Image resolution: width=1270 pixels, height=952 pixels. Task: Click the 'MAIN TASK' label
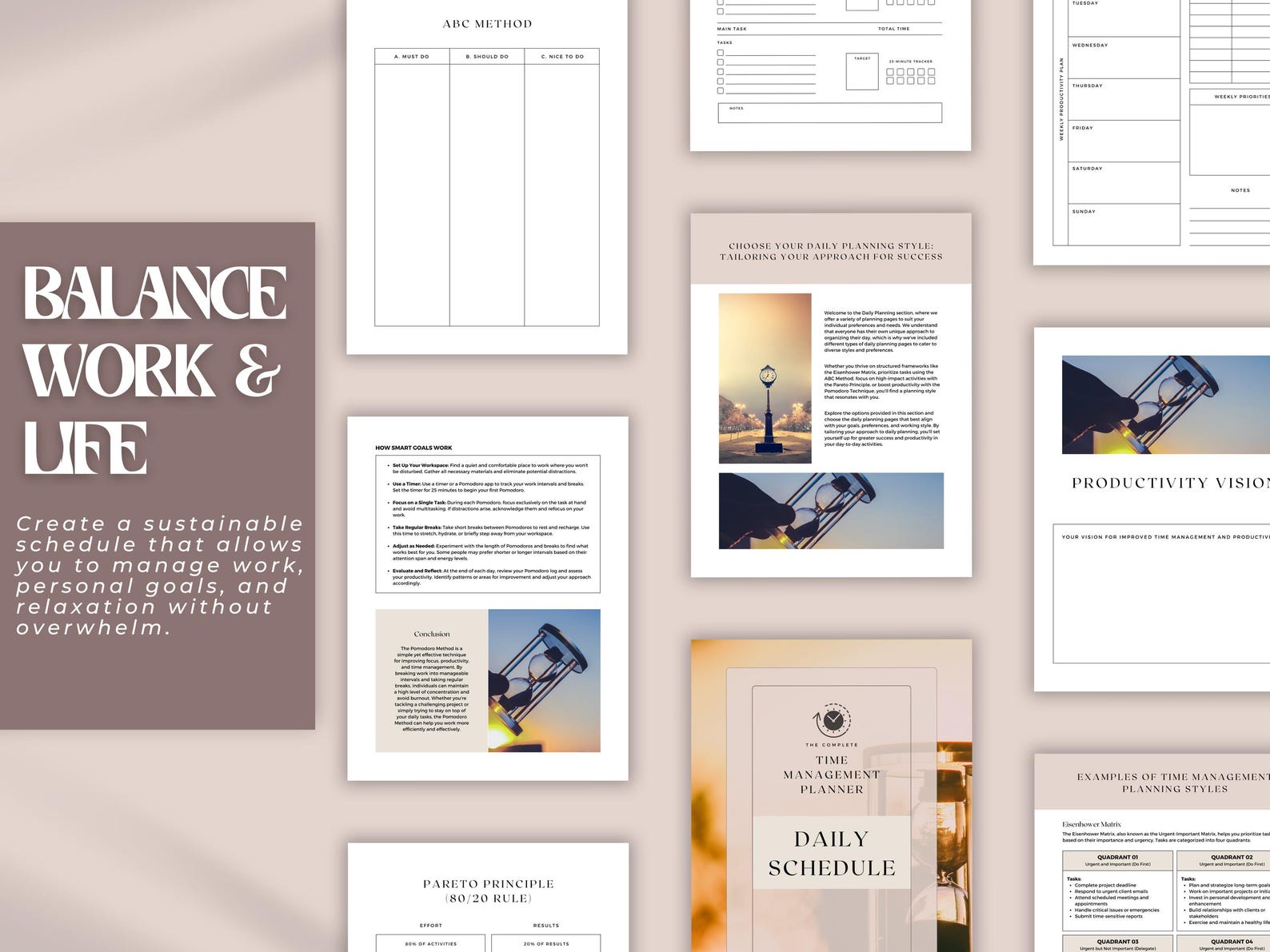[x=732, y=29]
